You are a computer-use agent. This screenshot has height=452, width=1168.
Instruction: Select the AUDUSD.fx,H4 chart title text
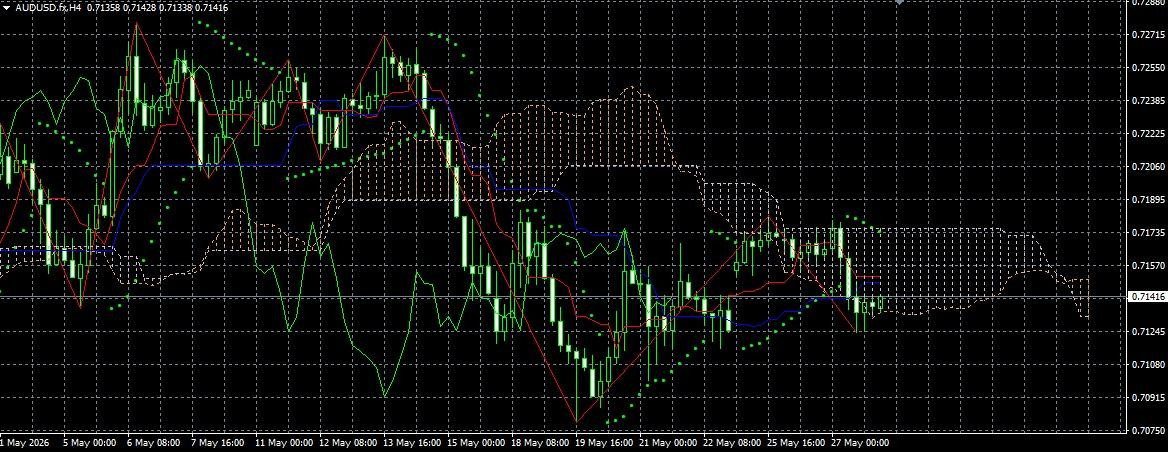(48, 8)
